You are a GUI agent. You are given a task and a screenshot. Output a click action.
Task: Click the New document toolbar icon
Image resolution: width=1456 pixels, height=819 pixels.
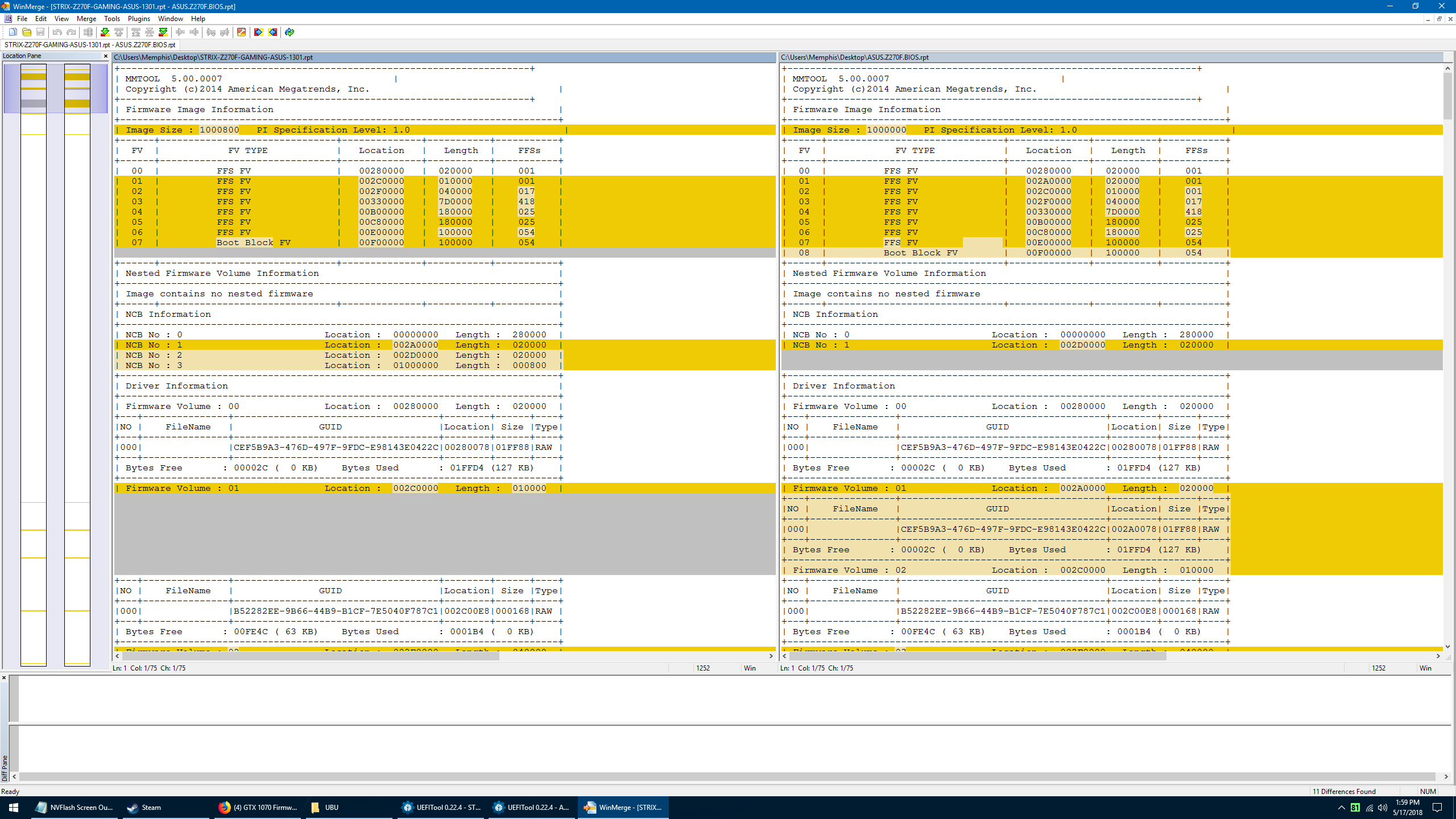[13, 32]
